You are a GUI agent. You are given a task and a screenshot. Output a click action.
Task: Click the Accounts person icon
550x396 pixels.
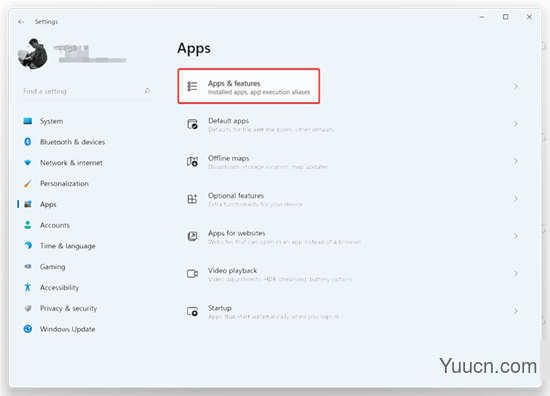point(28,225)
